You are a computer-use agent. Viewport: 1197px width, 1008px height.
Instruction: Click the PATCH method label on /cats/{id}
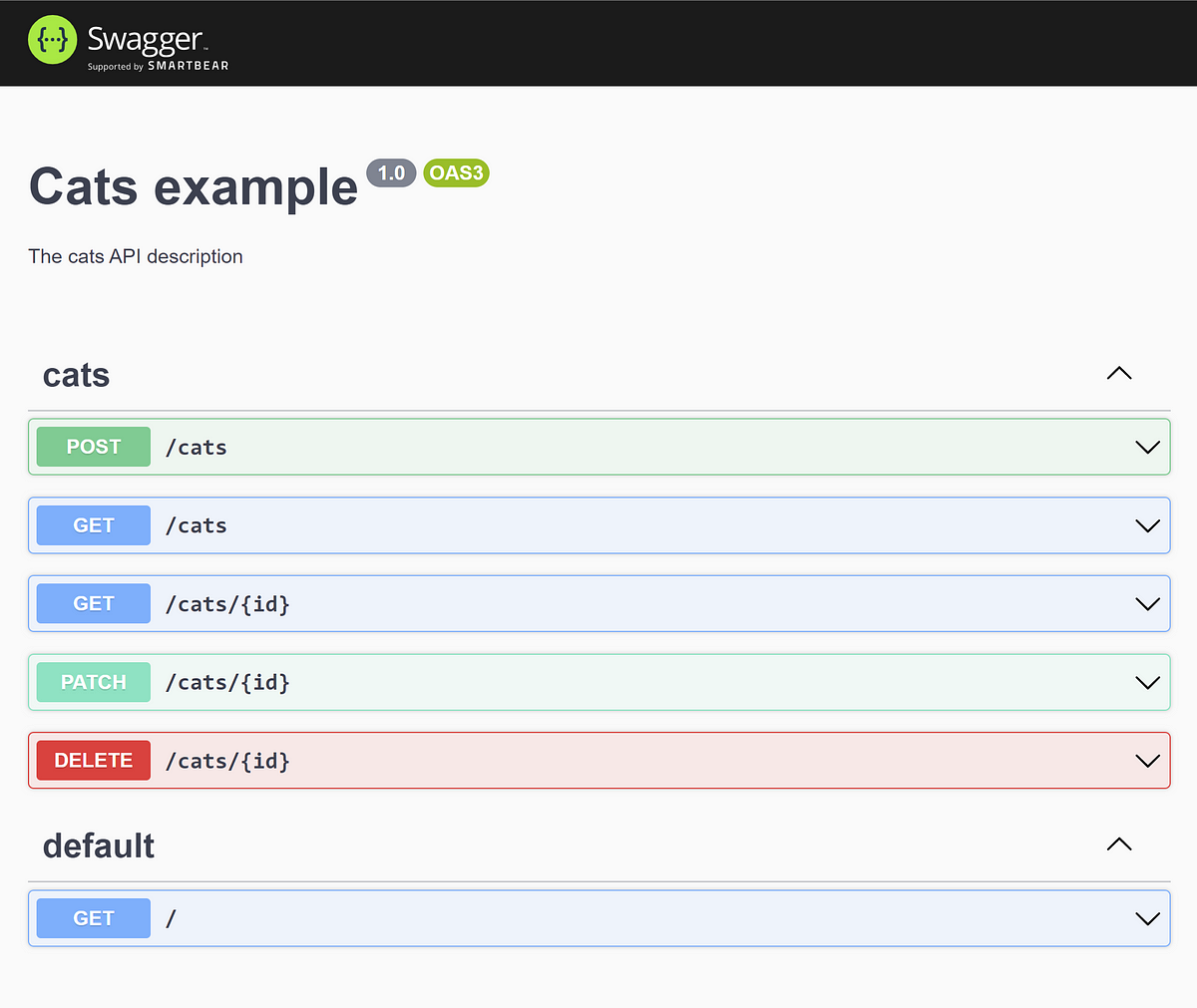(x=93, y=682)
